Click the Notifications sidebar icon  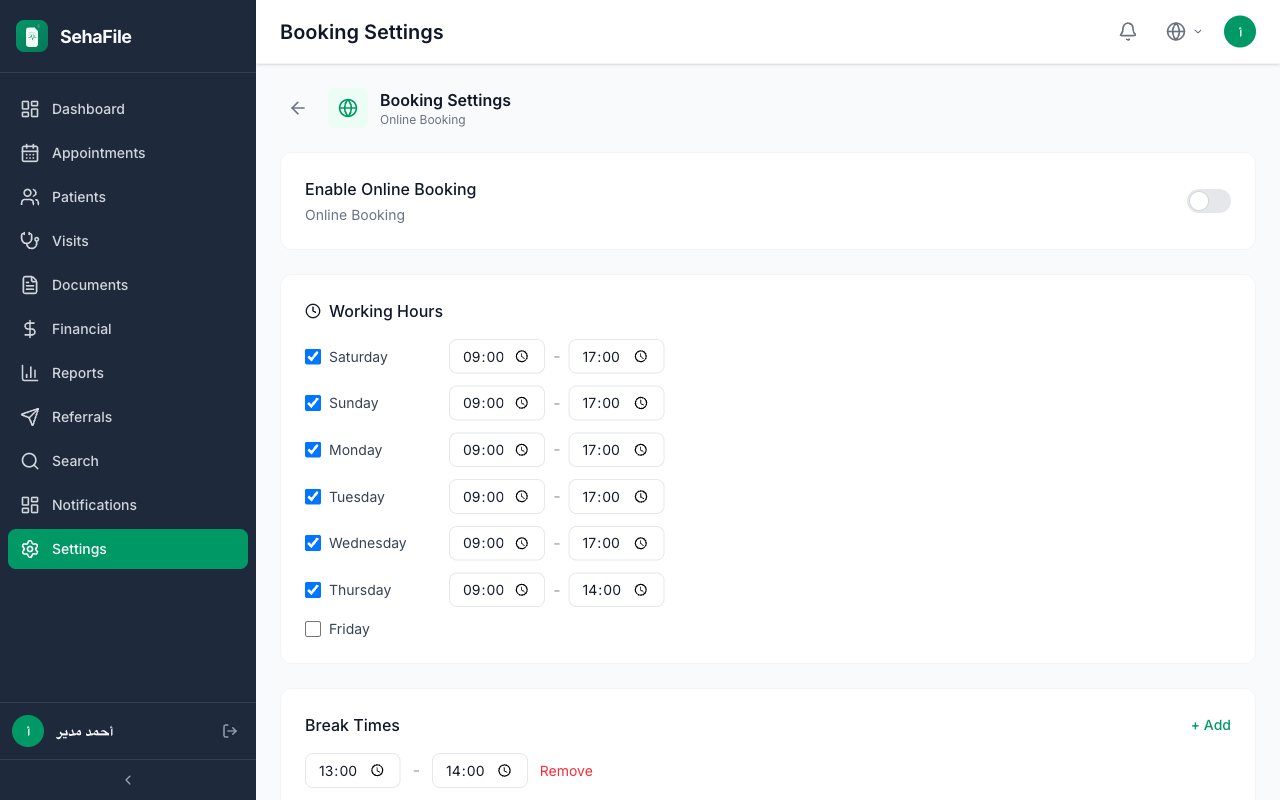(30, 505)
